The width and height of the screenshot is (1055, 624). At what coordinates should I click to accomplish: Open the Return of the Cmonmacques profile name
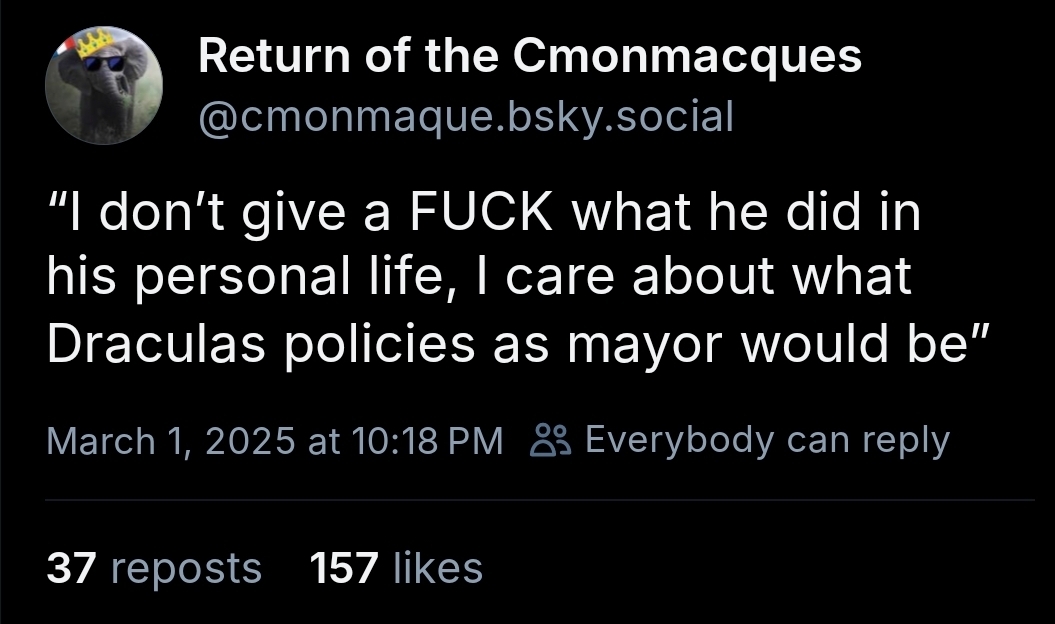[x=529, y=56]
